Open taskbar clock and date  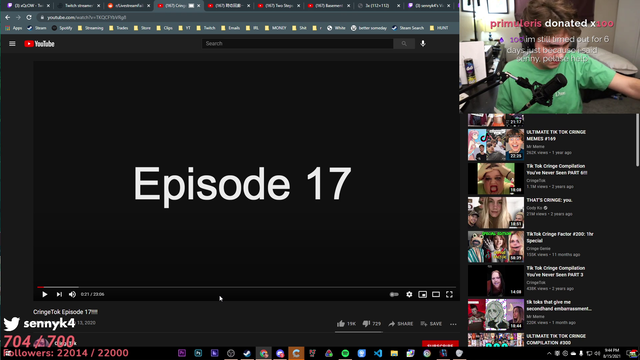pos(612,353)
